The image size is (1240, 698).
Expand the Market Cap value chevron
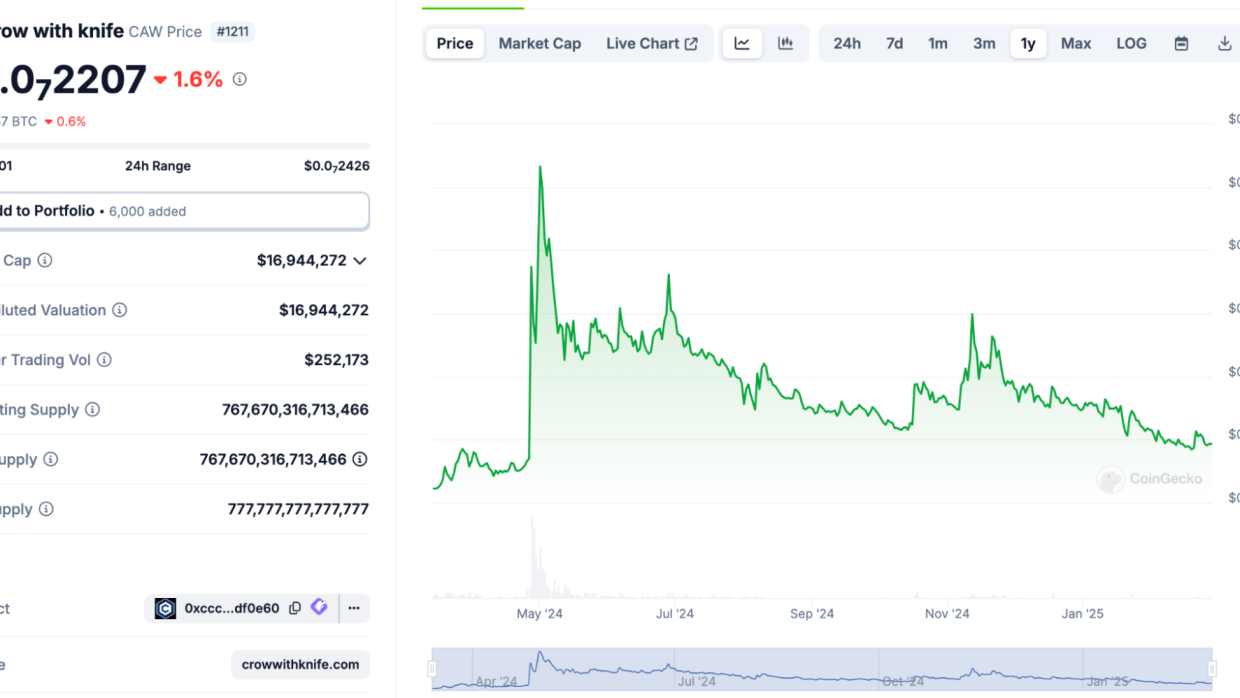pyautogui.click(x=360, y=260)
